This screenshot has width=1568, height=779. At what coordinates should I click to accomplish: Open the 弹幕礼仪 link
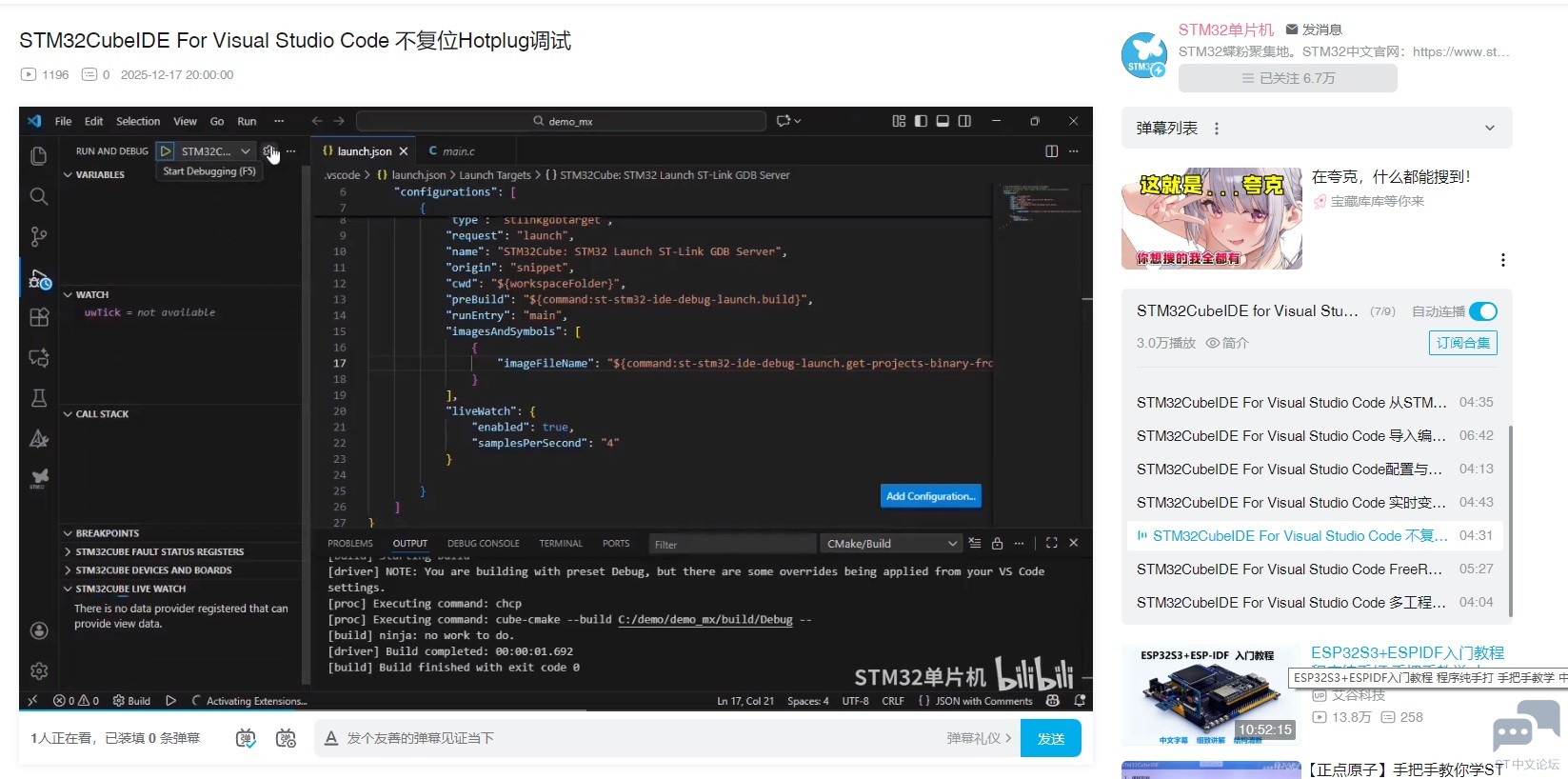979,738
